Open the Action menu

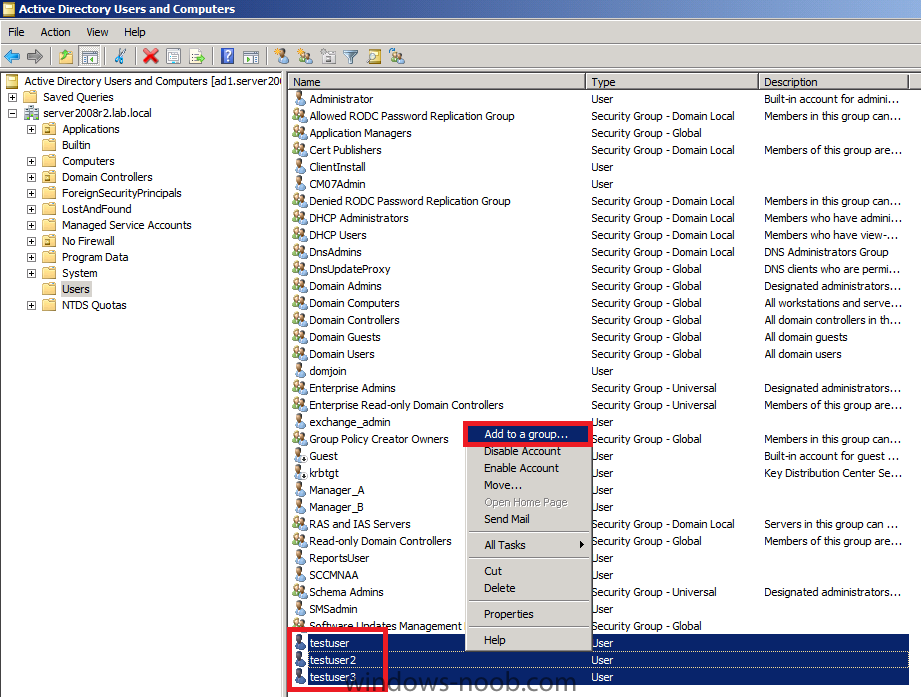point(55,32)
